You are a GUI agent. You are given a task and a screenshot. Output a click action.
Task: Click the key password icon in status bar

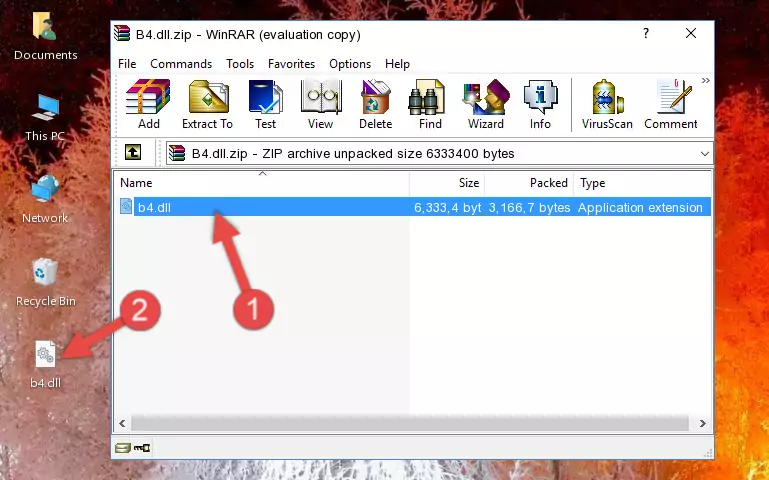142,448
